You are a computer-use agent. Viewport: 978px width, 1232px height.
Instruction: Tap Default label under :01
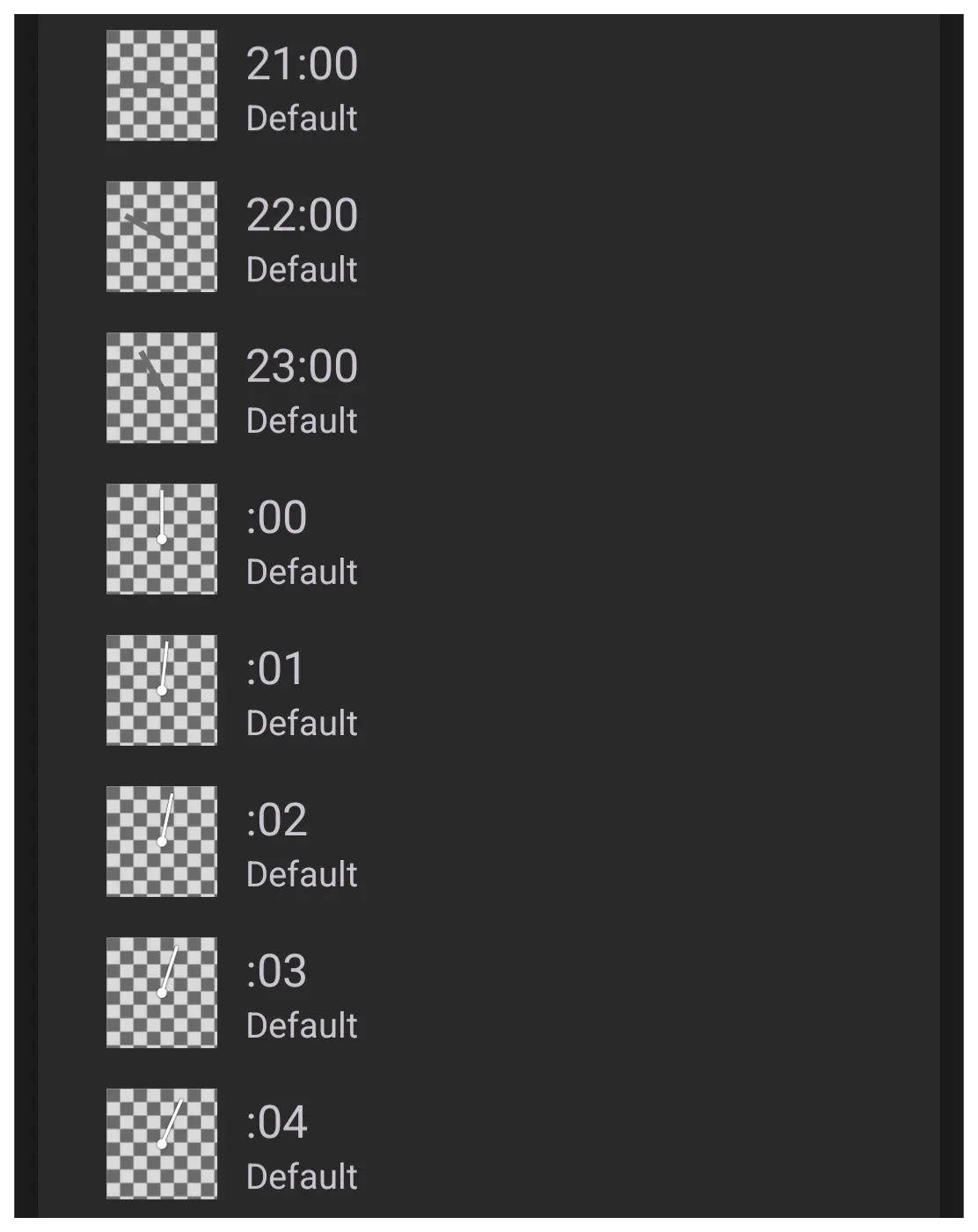302,723
